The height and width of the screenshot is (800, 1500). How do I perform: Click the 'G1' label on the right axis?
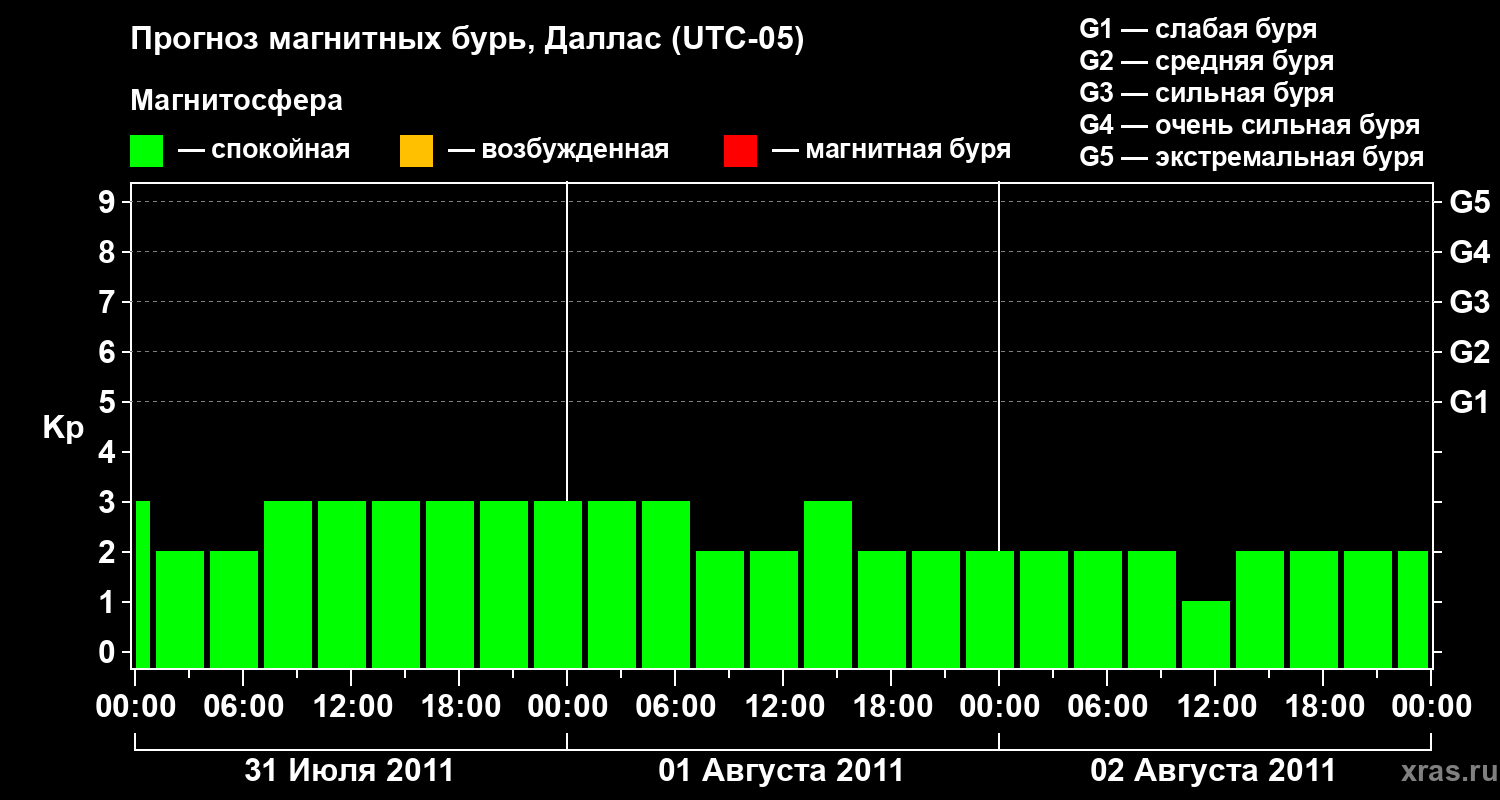1470,402
